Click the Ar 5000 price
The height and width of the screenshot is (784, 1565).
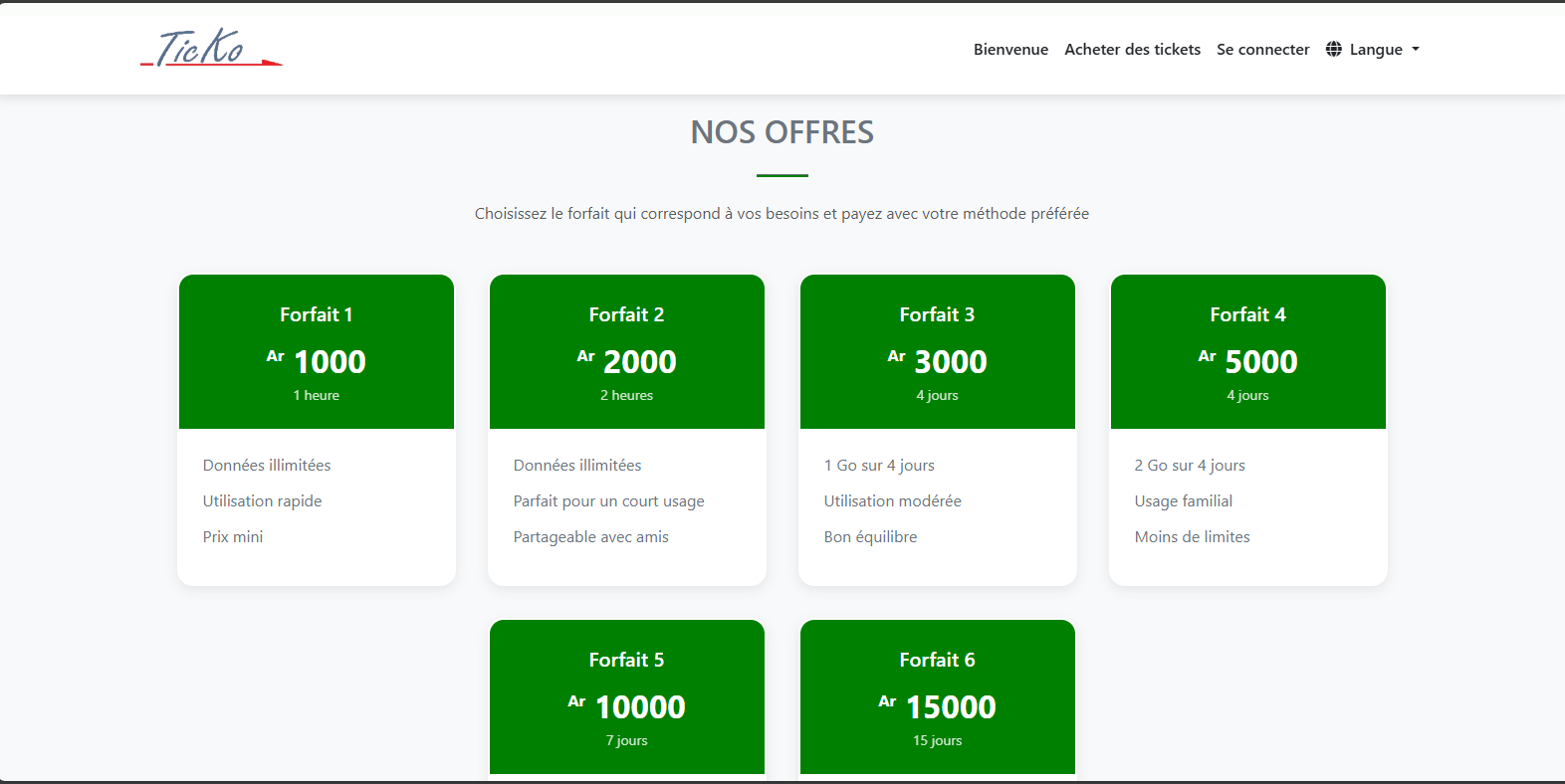pyautogui.click(x=1248, y=361)
